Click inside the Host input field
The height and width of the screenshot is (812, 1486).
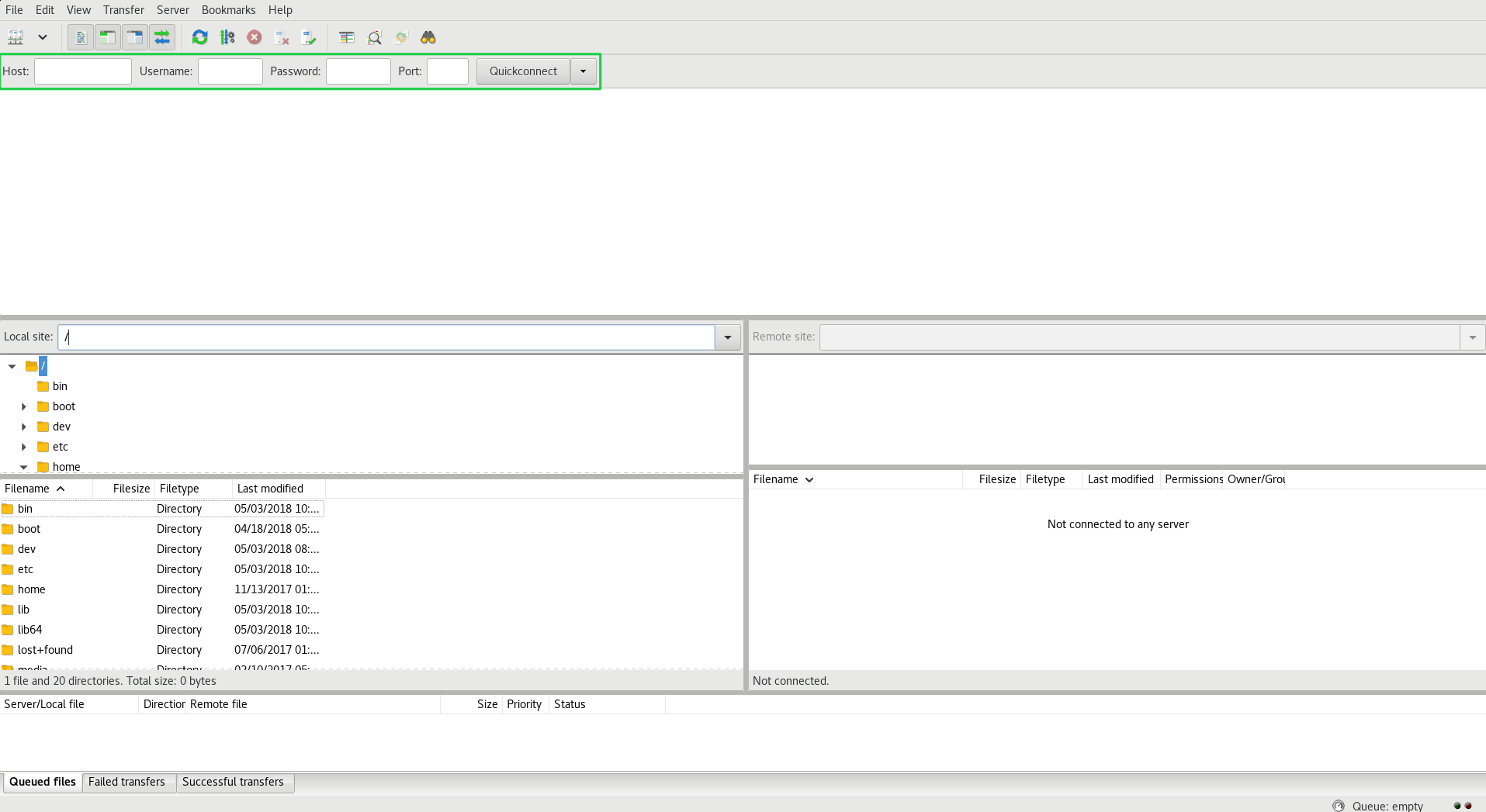tap(82, 71)
